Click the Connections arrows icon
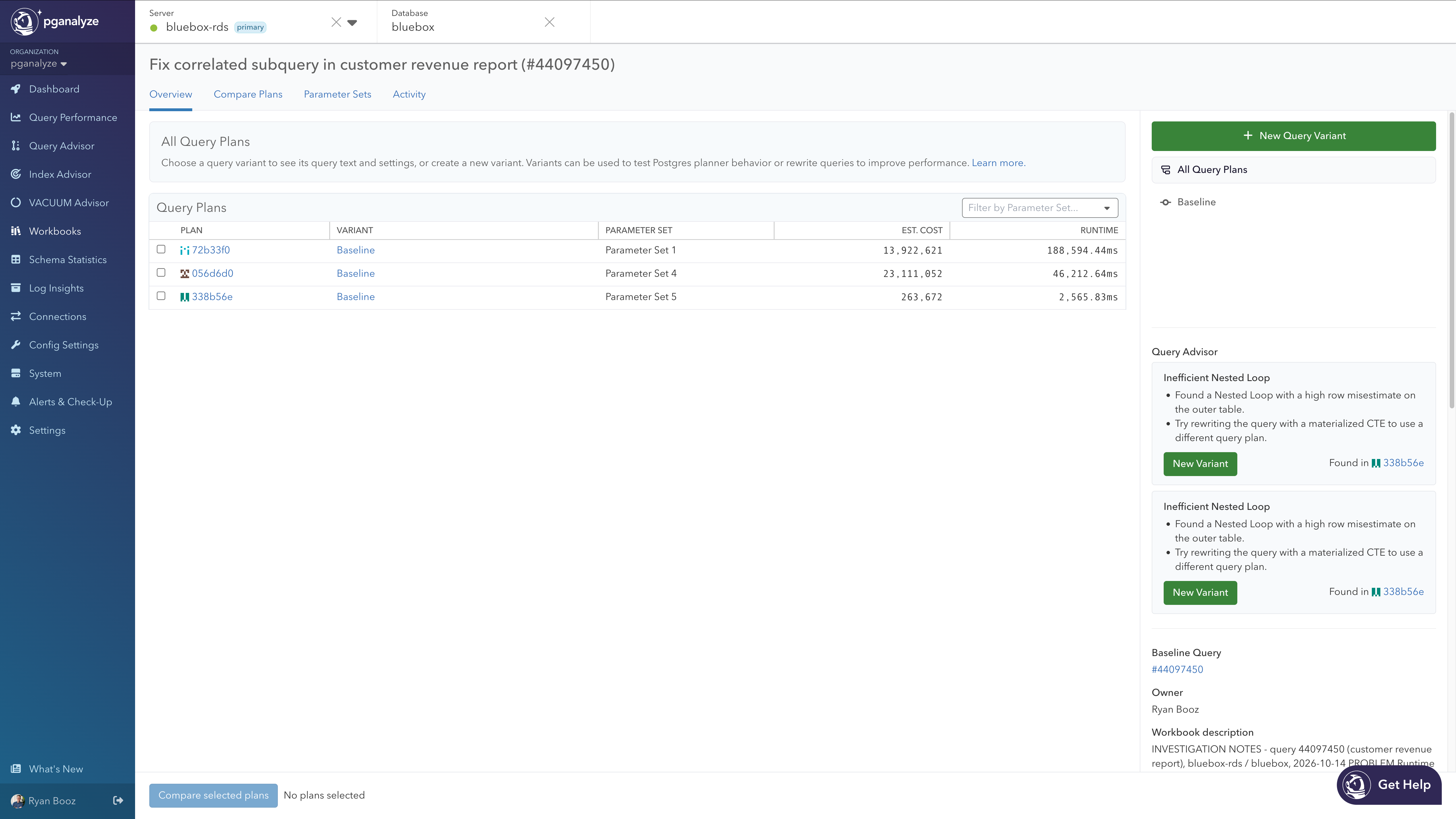1456x819 pixels. pyautogui.click(x=16, y=316)
